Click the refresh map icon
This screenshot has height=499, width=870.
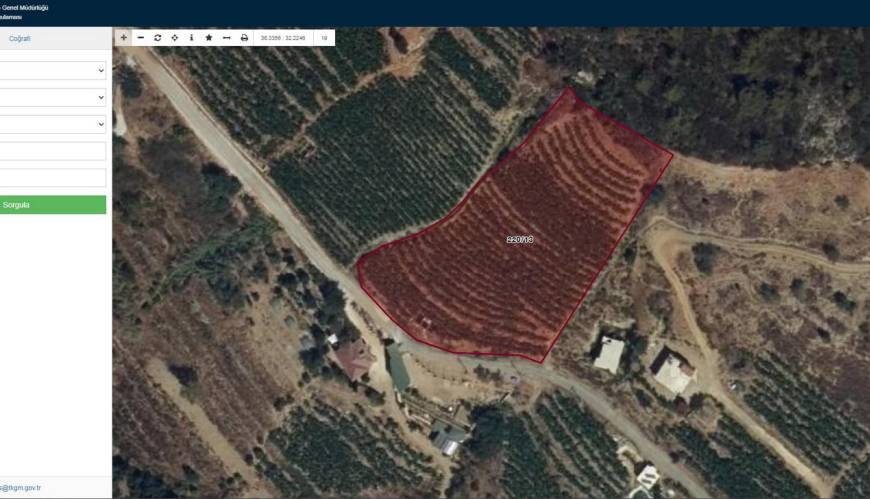point(158,37)
